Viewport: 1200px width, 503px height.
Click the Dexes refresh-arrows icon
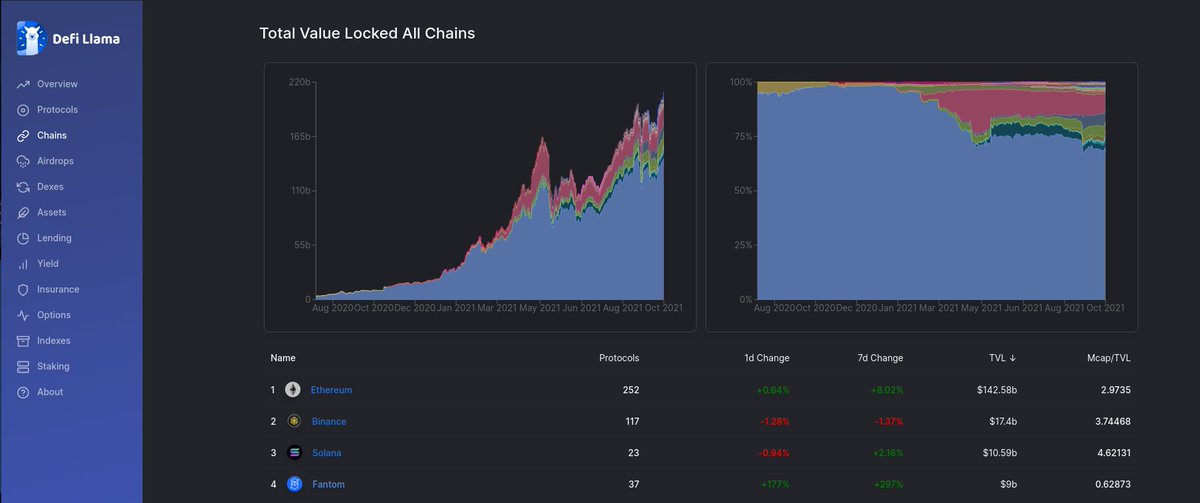(x=23, y=187)
